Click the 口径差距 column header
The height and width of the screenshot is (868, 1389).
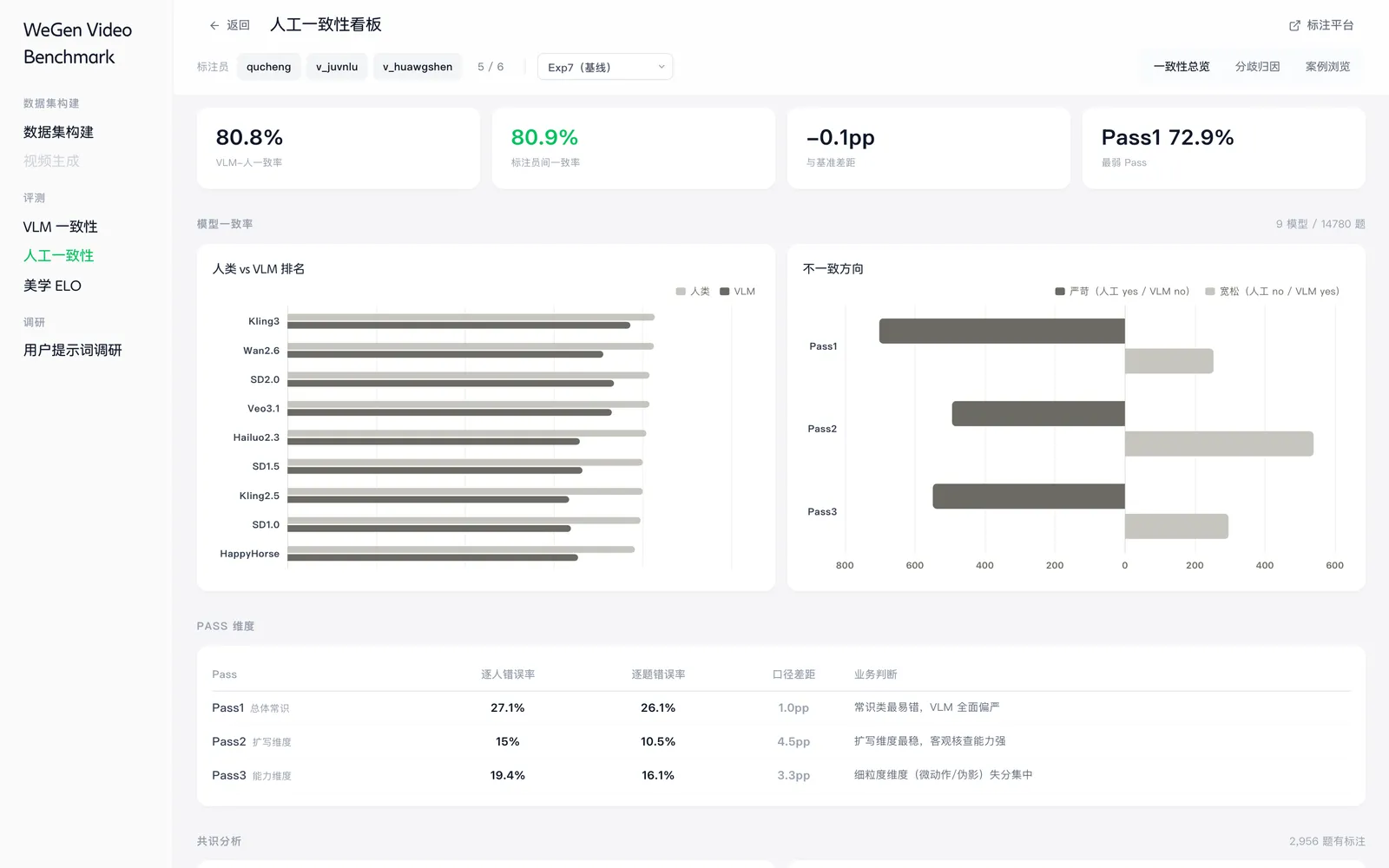coord(793,674)
